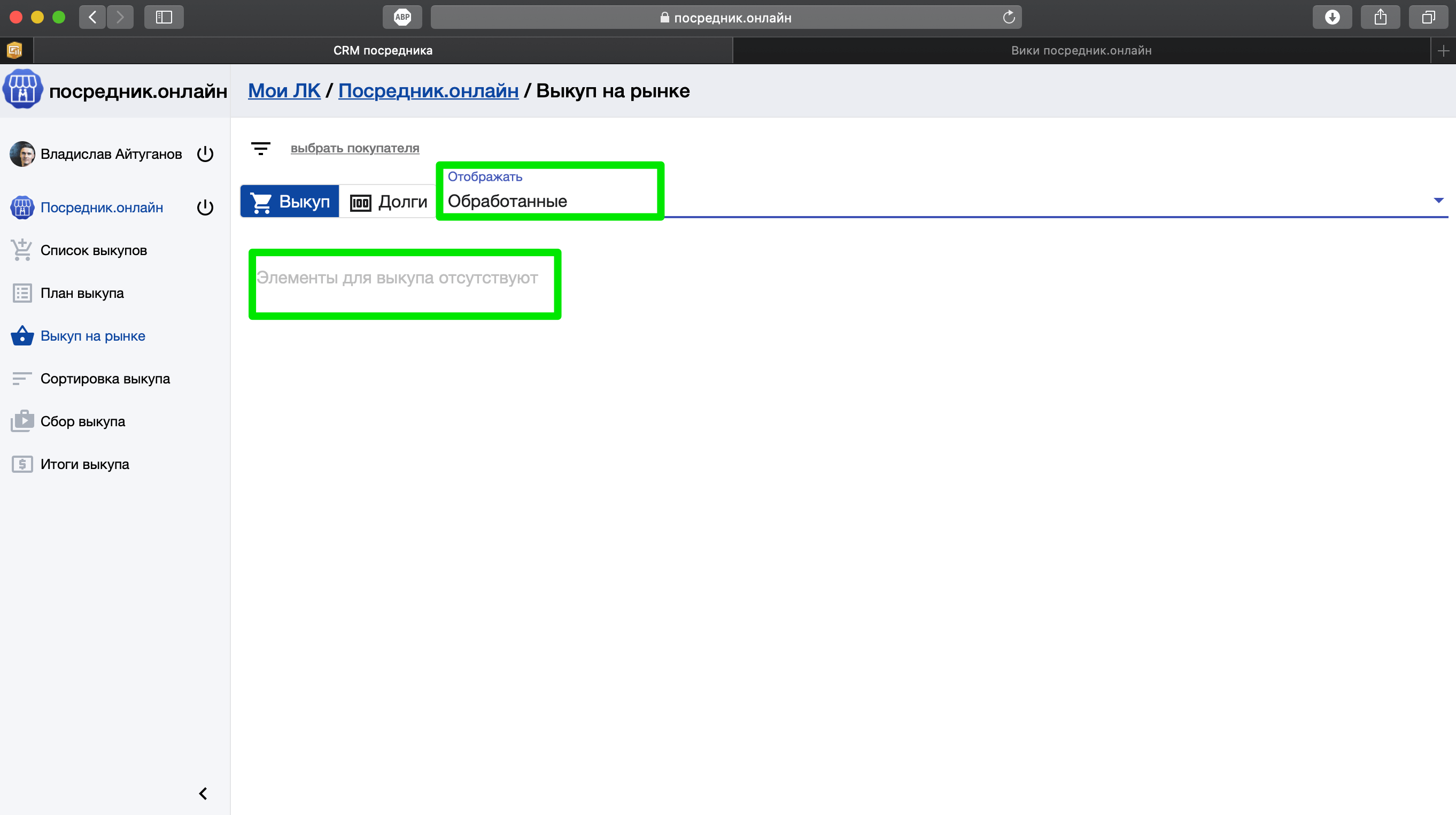Toggle the Safari sidebar button
The width and height of the screenshot is (1456, 815).
pos(164,17)
